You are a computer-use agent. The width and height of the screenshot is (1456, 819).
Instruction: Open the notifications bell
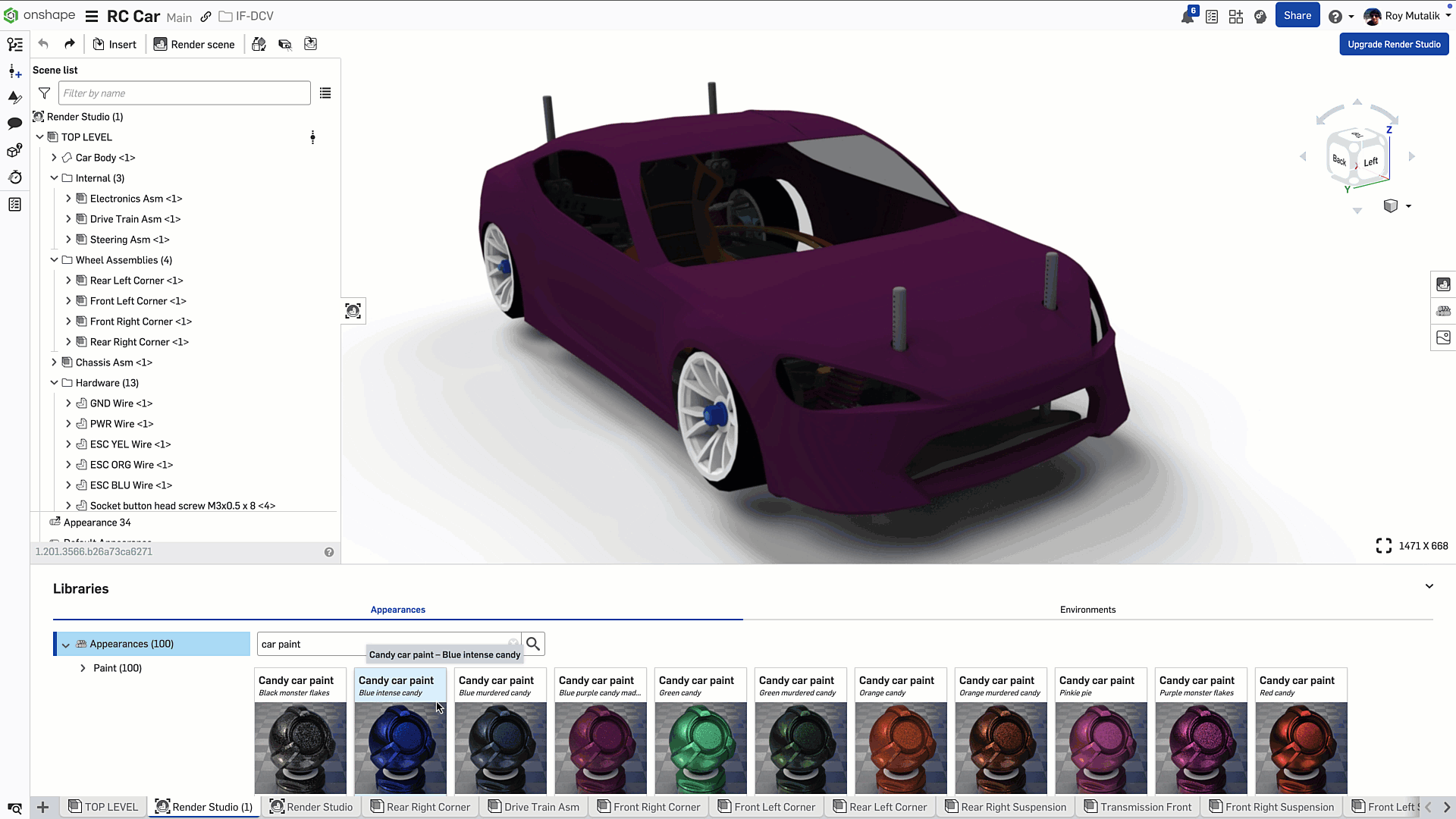1187,16
